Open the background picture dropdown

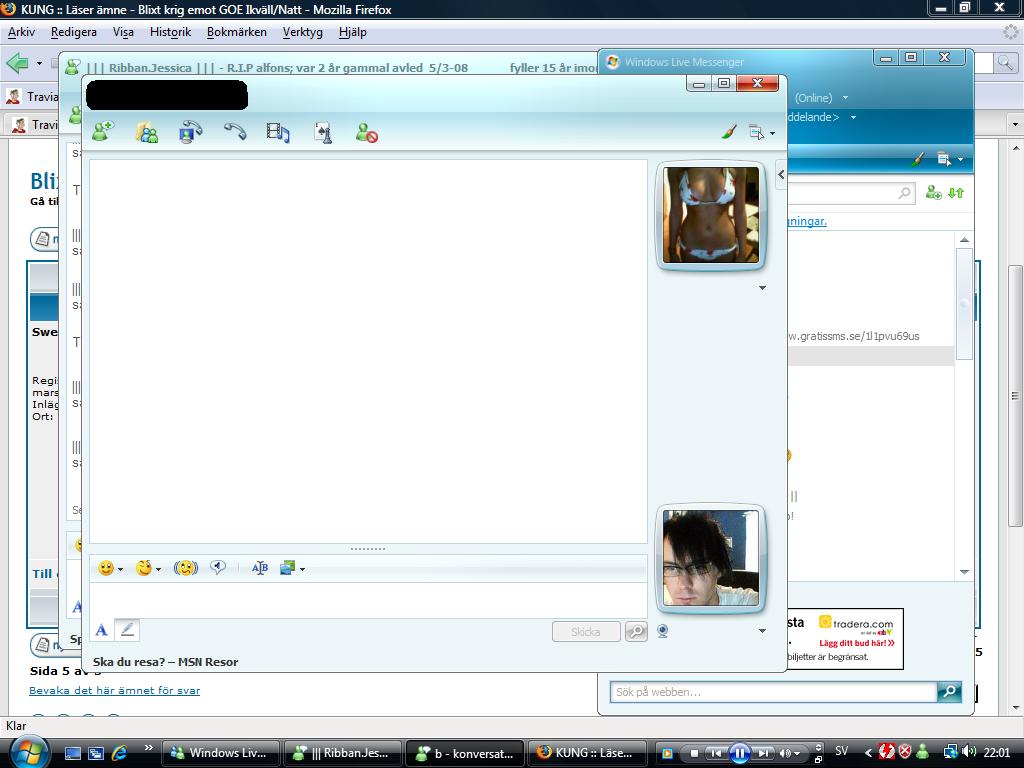[x=292, y=568]
